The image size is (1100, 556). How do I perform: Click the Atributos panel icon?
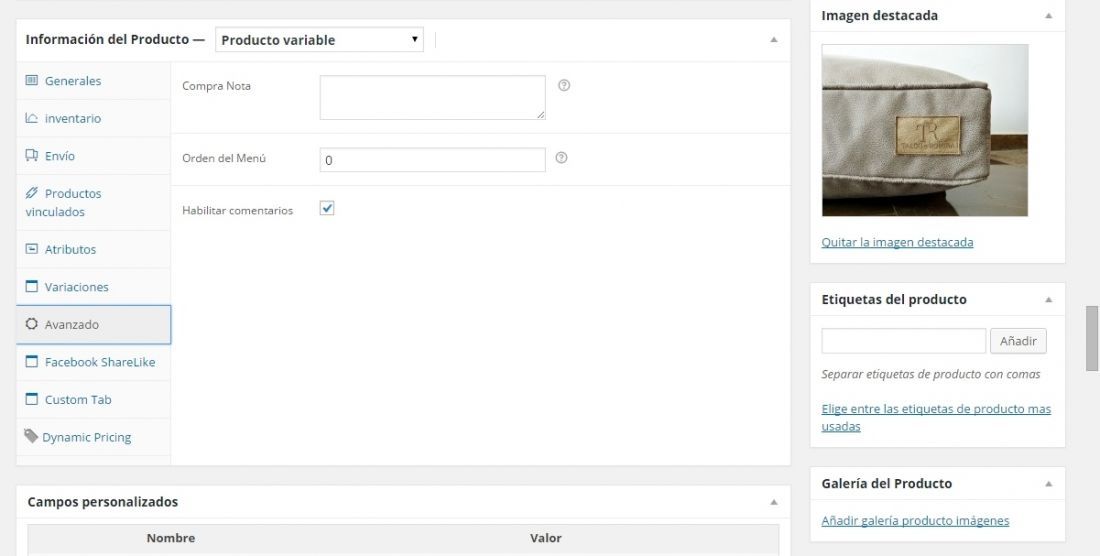(32, 249)
